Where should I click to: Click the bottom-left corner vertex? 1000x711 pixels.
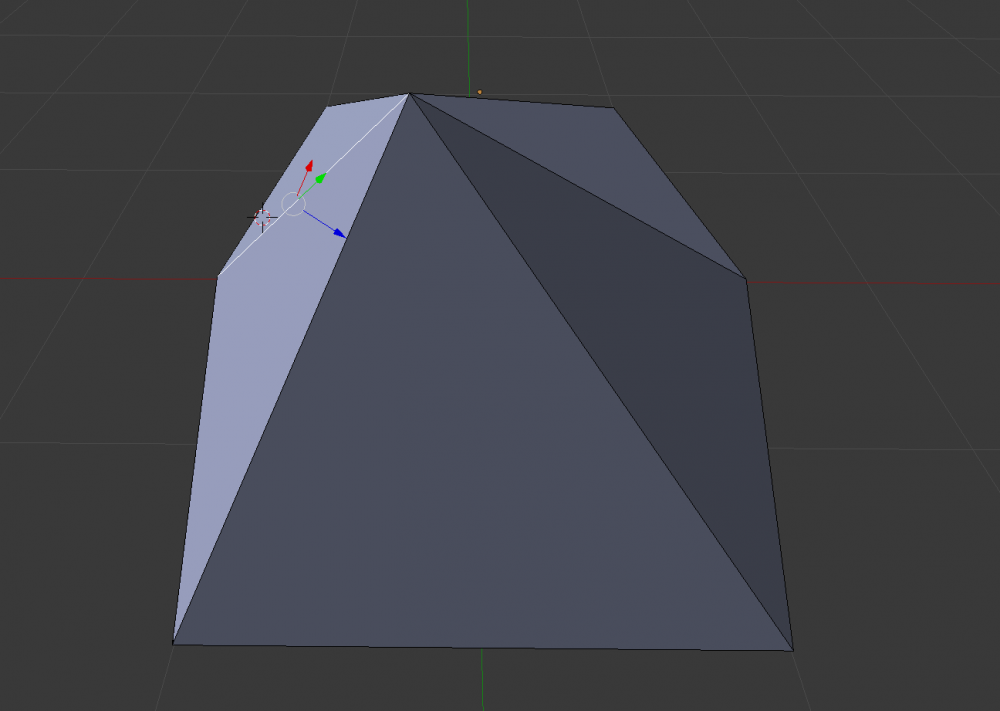point(176,643)
